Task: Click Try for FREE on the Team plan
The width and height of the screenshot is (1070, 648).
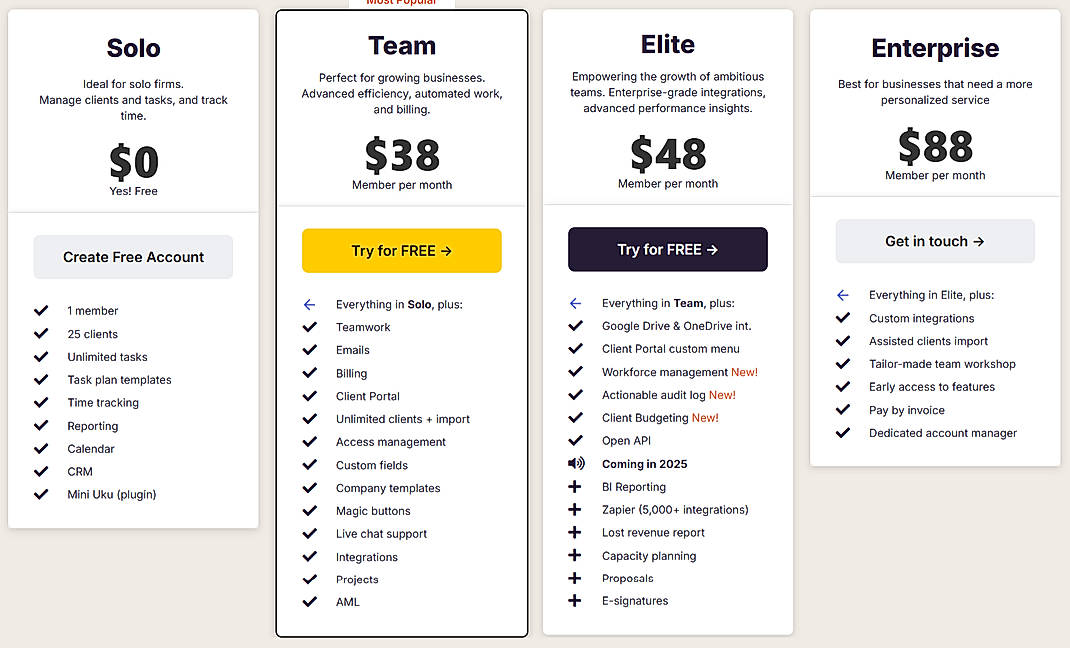Action: click(401, 250)
